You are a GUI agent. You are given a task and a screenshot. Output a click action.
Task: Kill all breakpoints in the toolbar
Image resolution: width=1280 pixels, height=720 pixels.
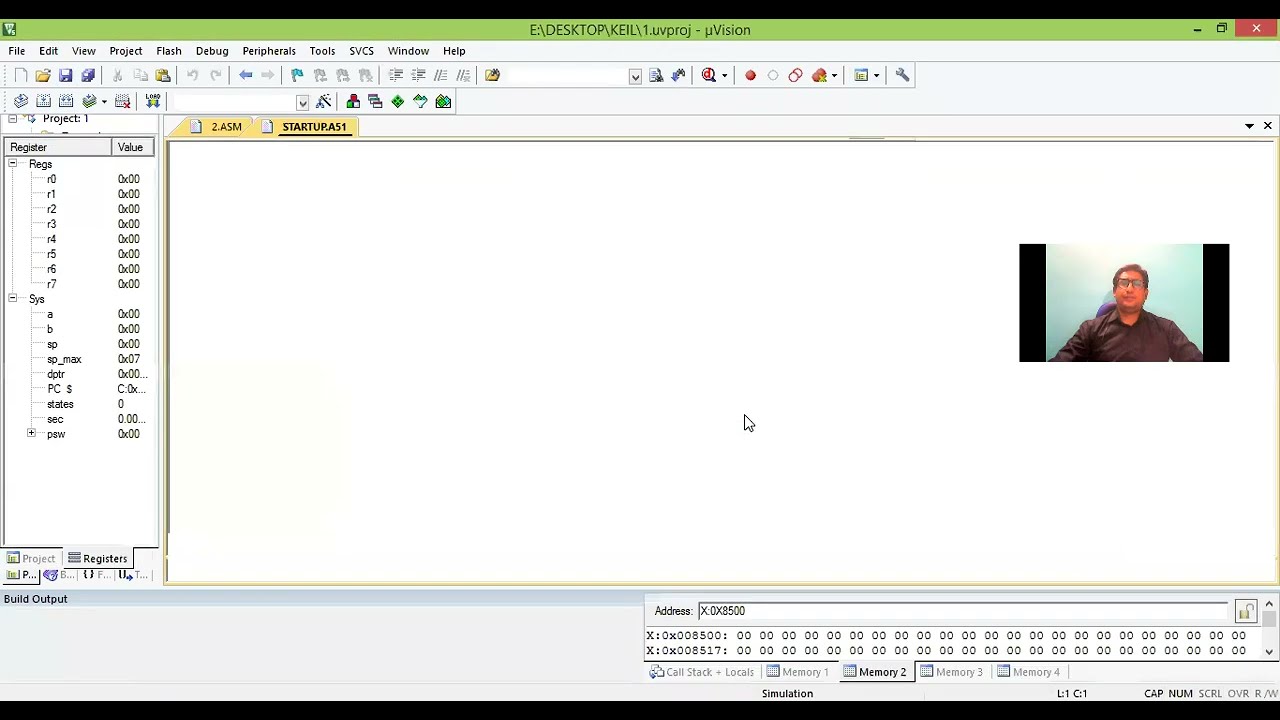[x=819, y=75]
